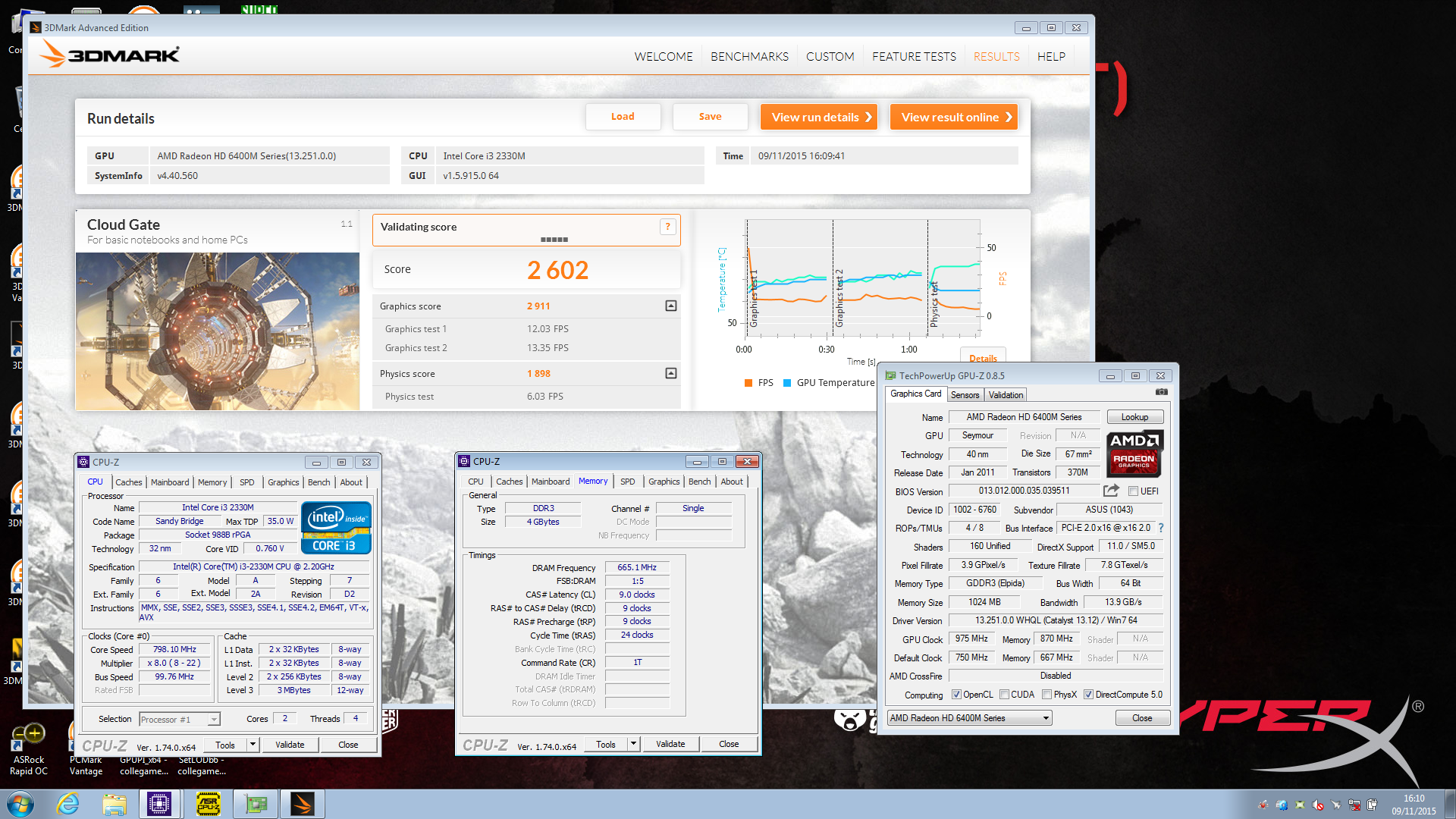Click the Lookup button in GPU-Z
Image resolution: width=1456 pixels, height=819 pixels.
coord(1134,417)
